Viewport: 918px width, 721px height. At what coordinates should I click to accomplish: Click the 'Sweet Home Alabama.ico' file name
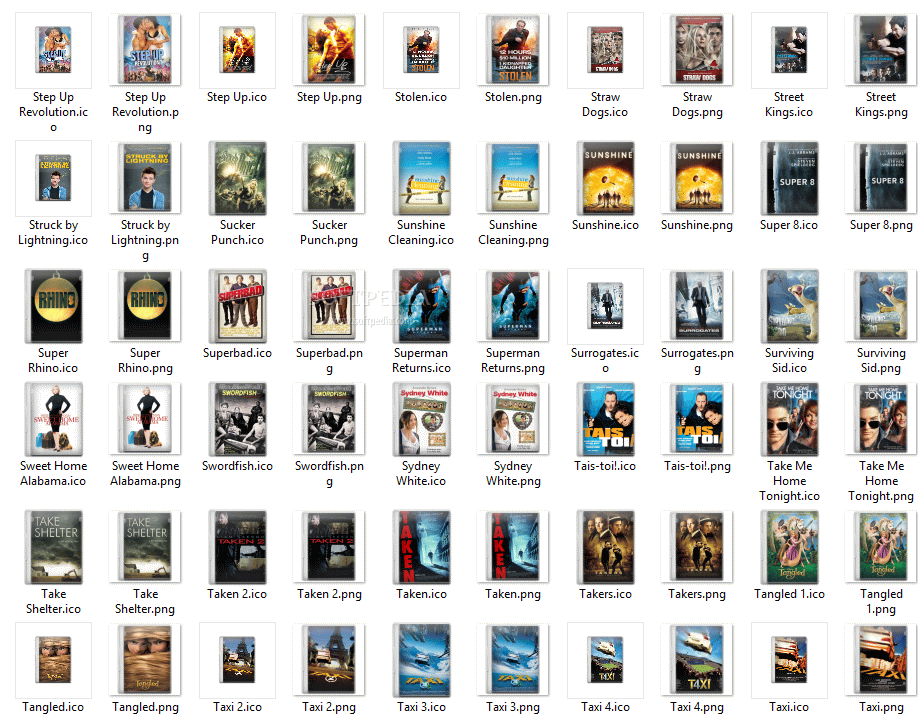(x=53, y=473)
